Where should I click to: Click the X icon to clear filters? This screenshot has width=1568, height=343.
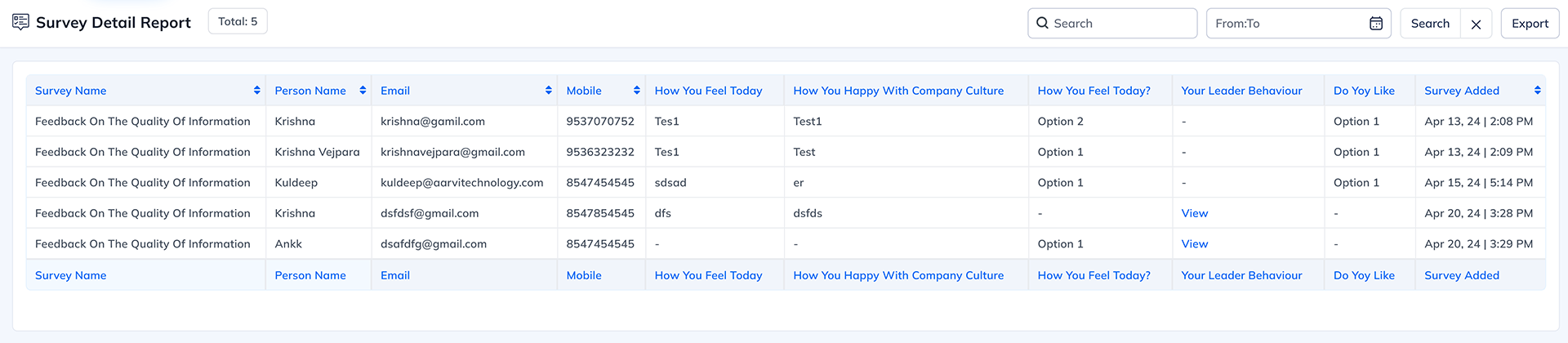1476,24
